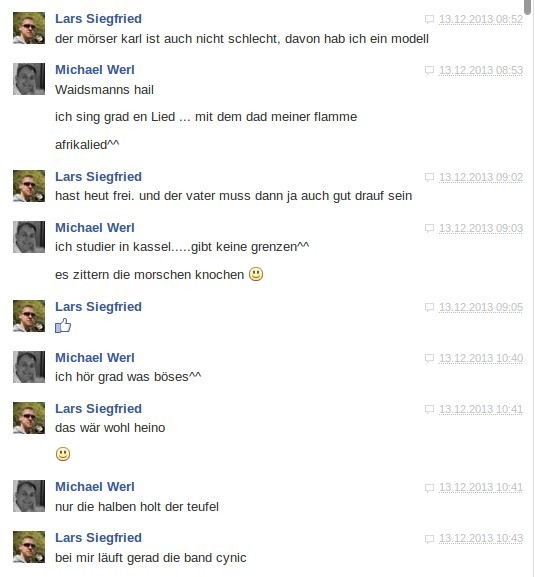Open timestamp link 13.12.2013 08:52
This screenshot has height=577, width=535.
[x=481, y=19]
